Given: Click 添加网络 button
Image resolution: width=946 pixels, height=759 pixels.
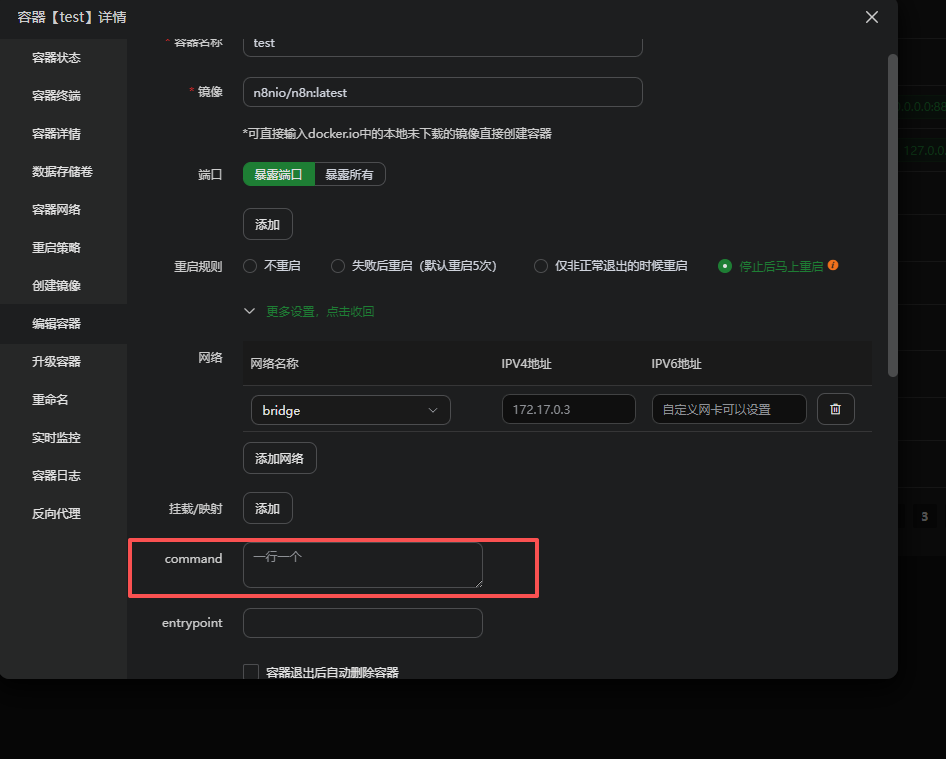Looking at the screenshot, I should click(x=280, y=458).
